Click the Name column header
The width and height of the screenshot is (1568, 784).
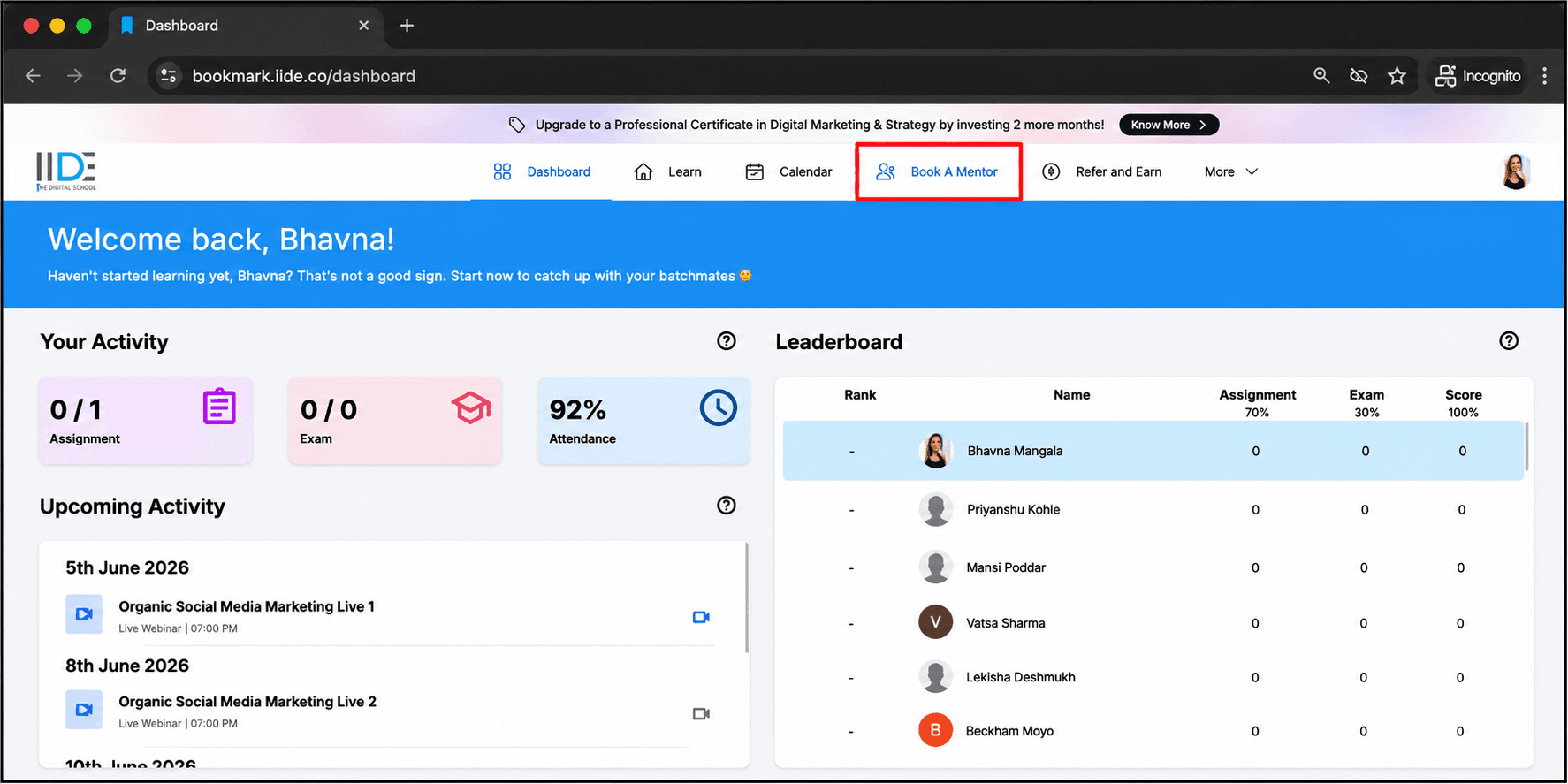tap(1071, 395)
